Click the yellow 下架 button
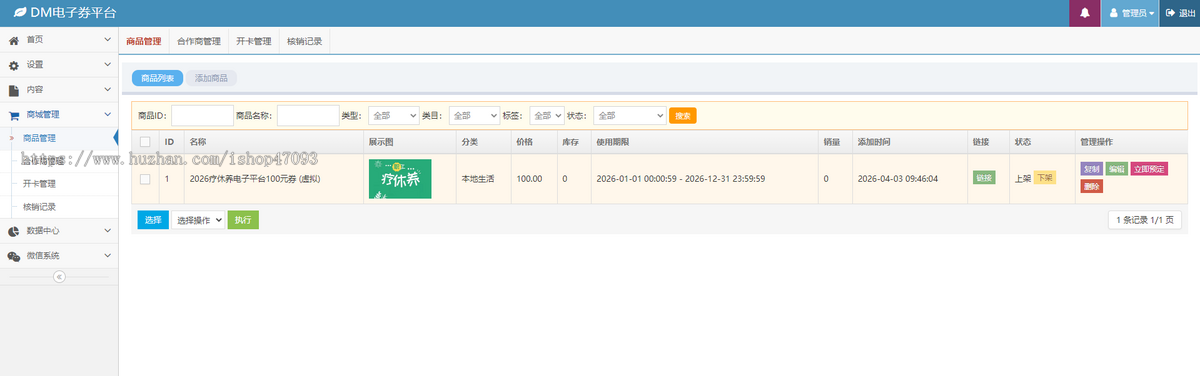The height and width of the screenshot is (376, 1200). pyautogui.click(x=1044, y=178)
